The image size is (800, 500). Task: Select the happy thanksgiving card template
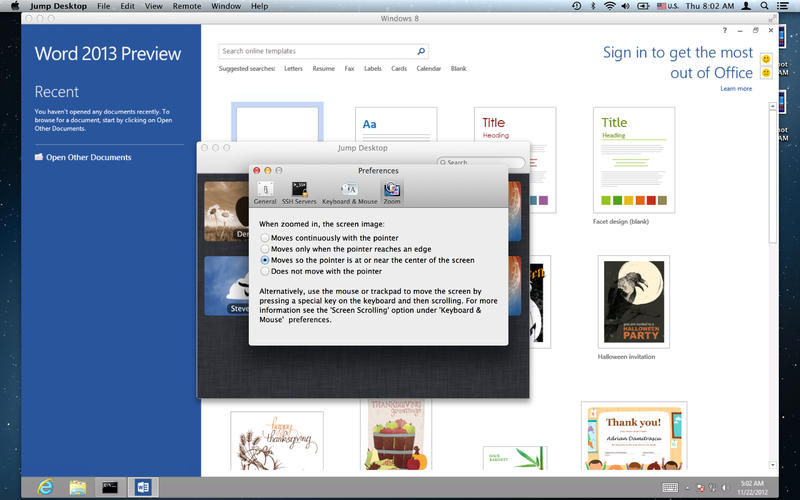277,441
